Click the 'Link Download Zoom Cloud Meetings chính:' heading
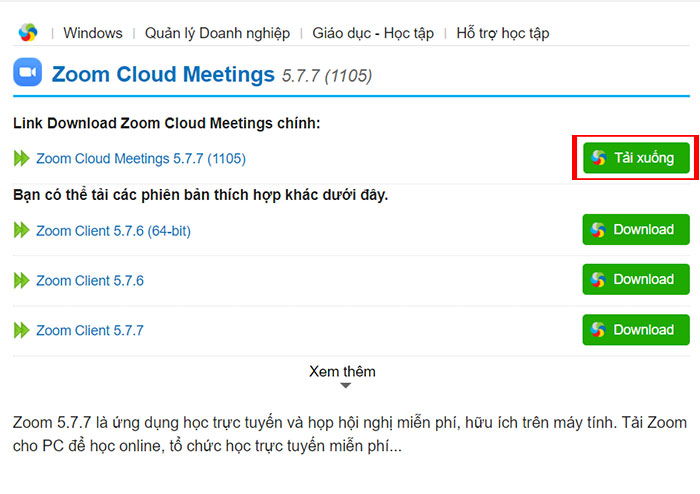This screenshot has width=700, height=494. point(167,123)
